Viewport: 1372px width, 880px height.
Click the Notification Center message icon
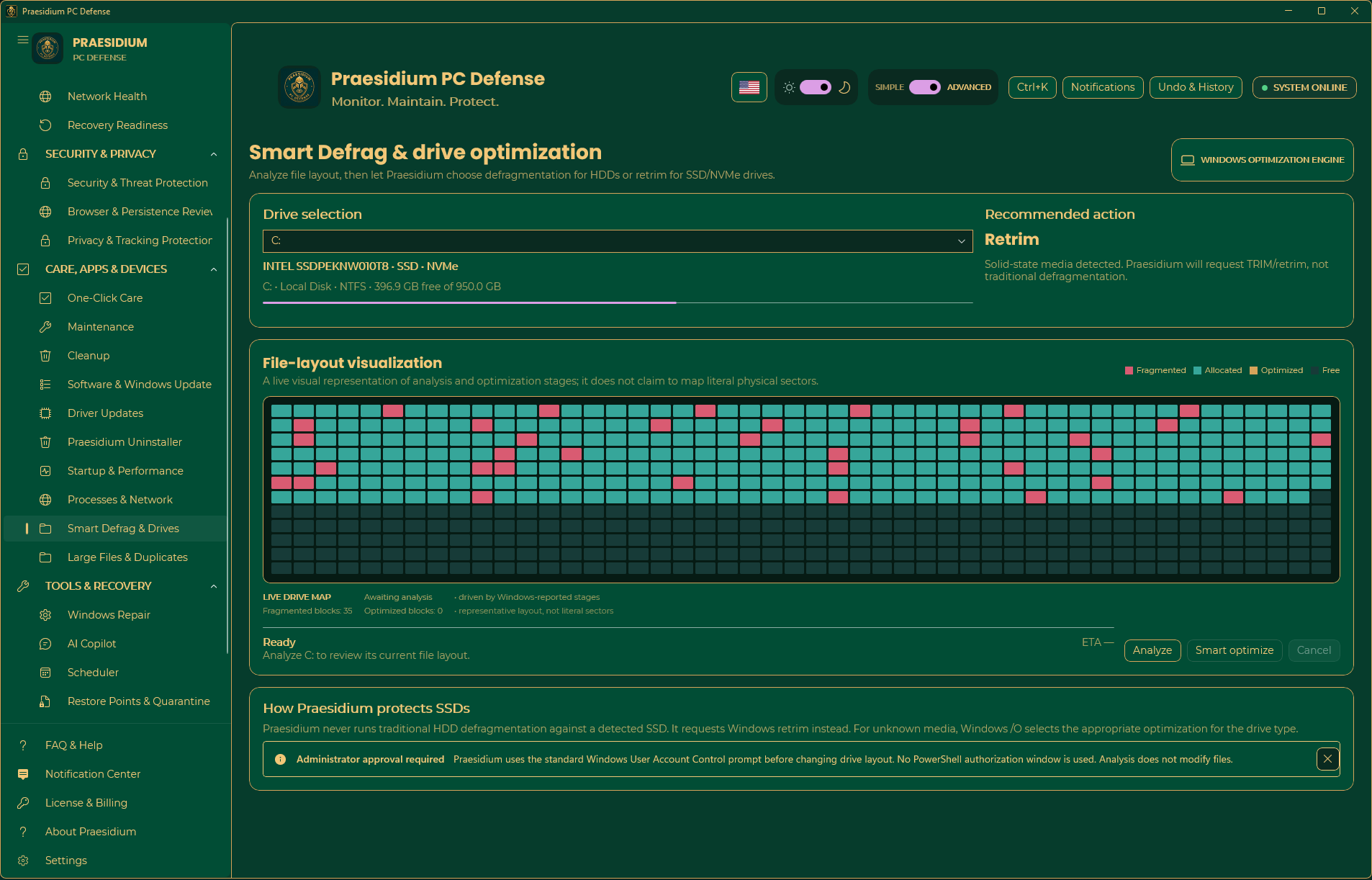(23, 774)
